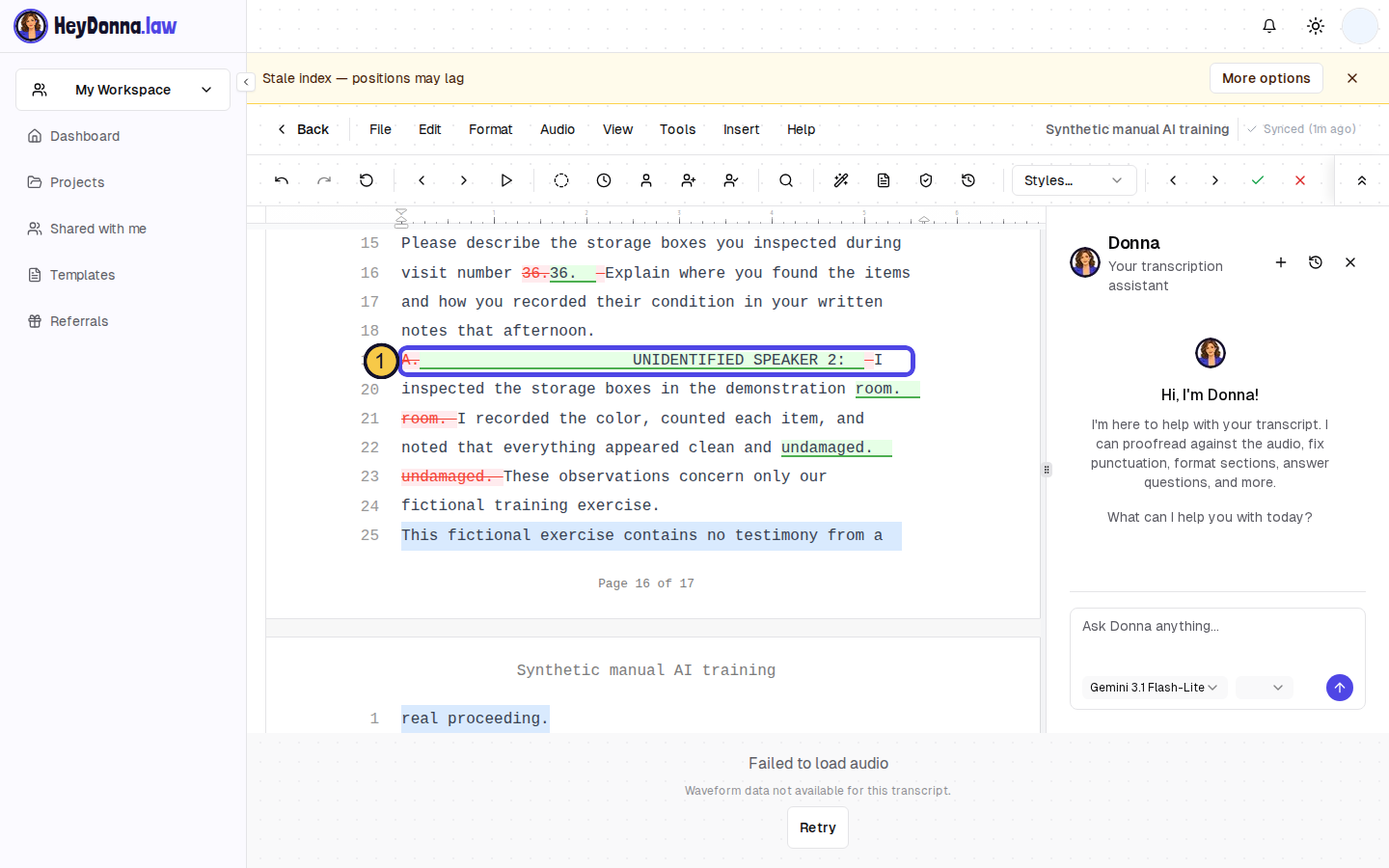
Task: Click the Retry audio button
Action: 818,827
